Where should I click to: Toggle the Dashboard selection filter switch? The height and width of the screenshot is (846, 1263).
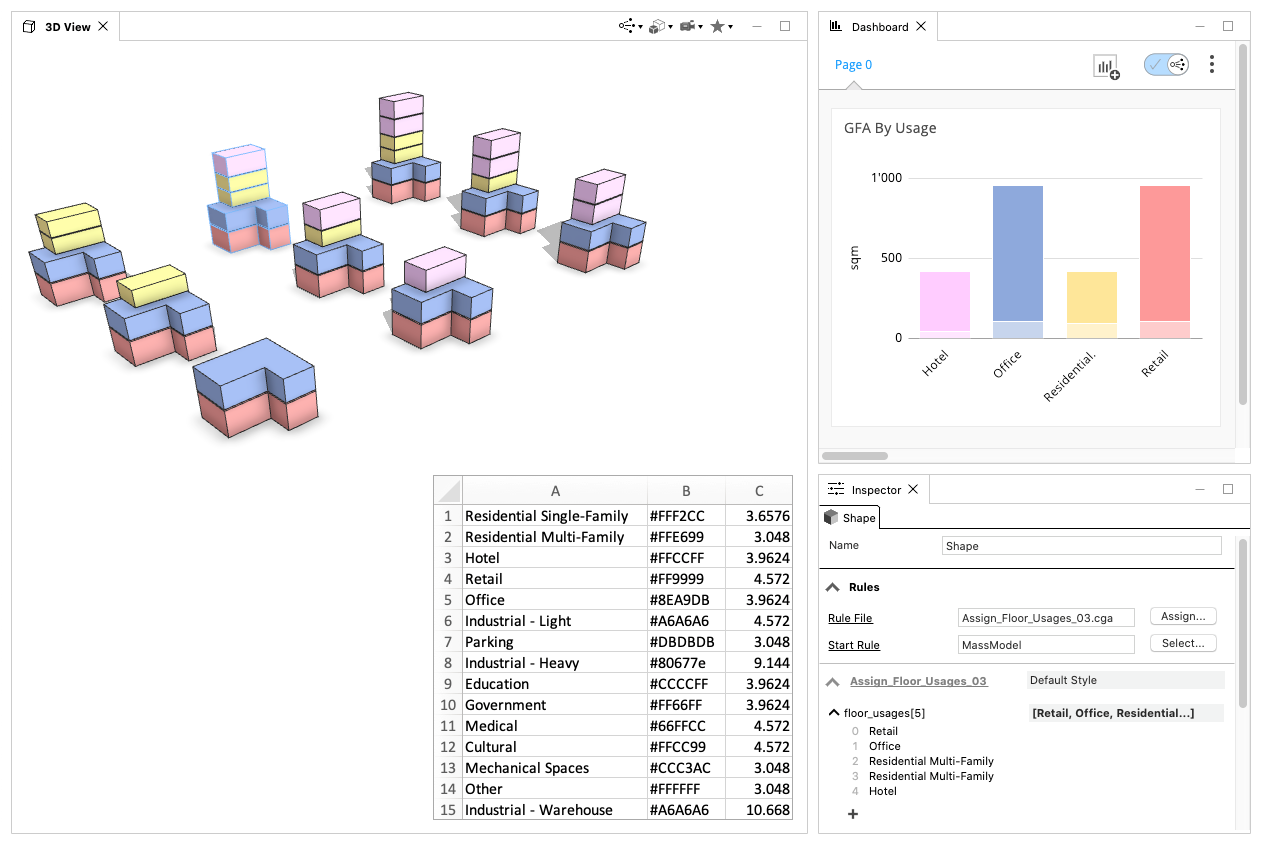click(1166, 65)
